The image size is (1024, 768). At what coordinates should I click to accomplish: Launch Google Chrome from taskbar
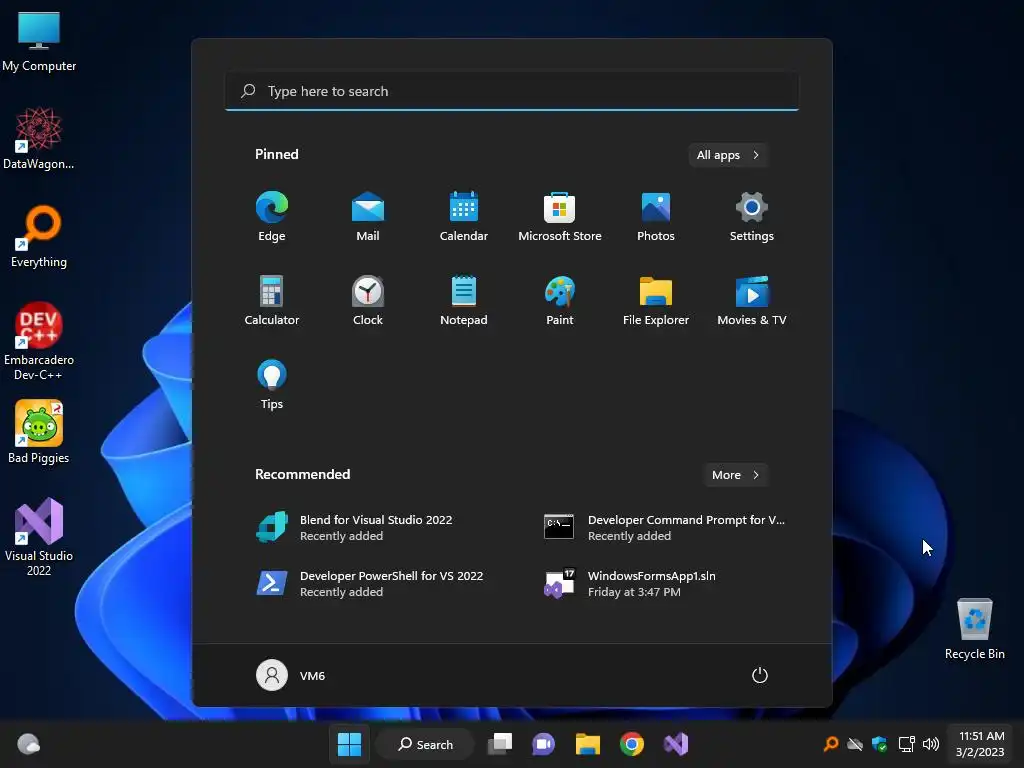pyautogui.click(x=632, y=744)
